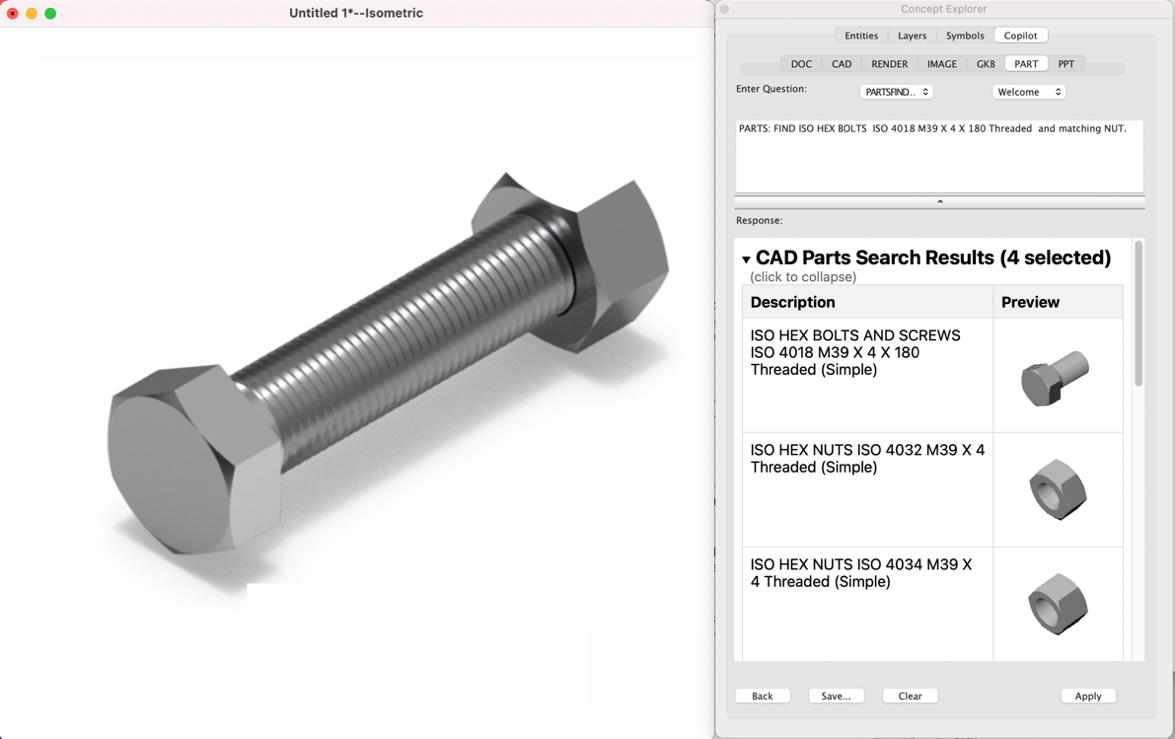
Task: Select the ISO HEX BOLTS AND SCREWS description
Action: coord(855,352)
